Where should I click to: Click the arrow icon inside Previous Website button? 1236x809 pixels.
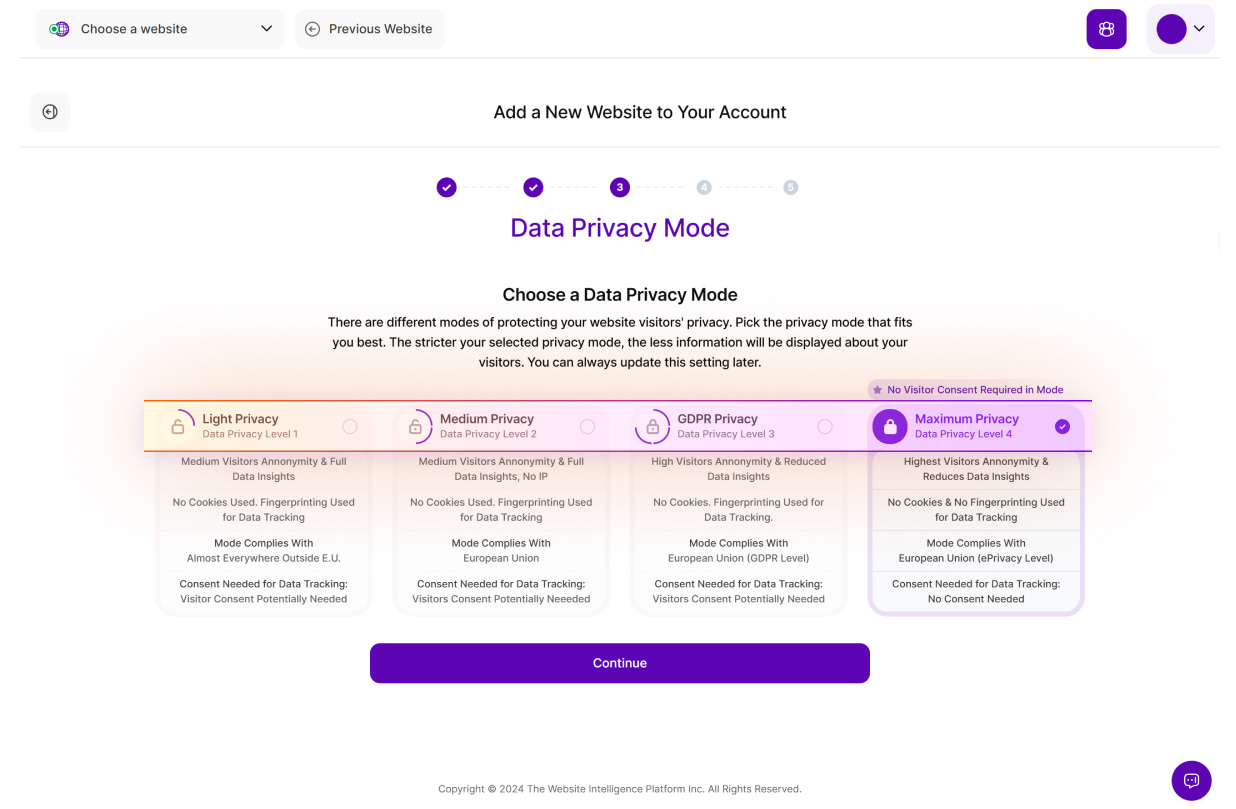(314, 29)
